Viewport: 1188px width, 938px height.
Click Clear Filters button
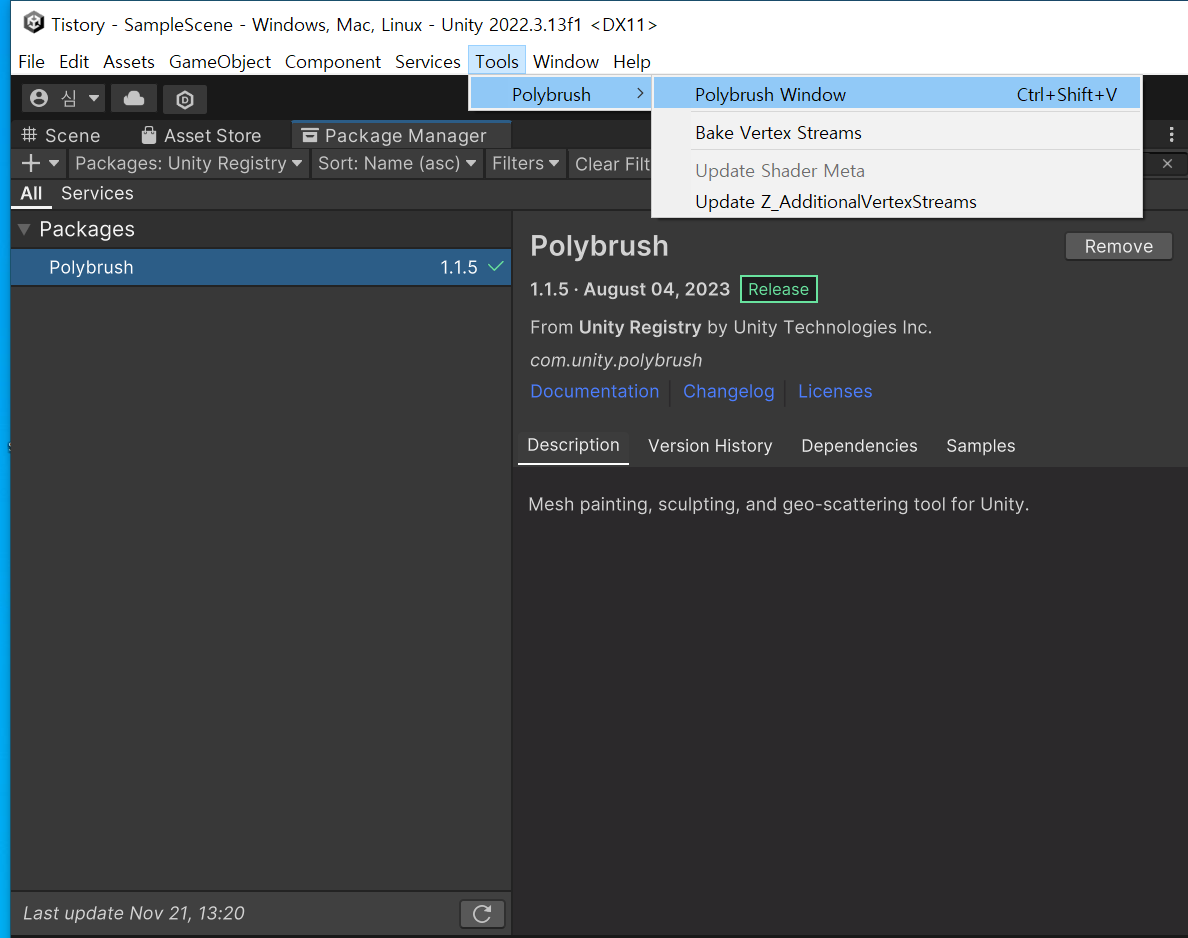pyautogui.click(x=612, y=164)
